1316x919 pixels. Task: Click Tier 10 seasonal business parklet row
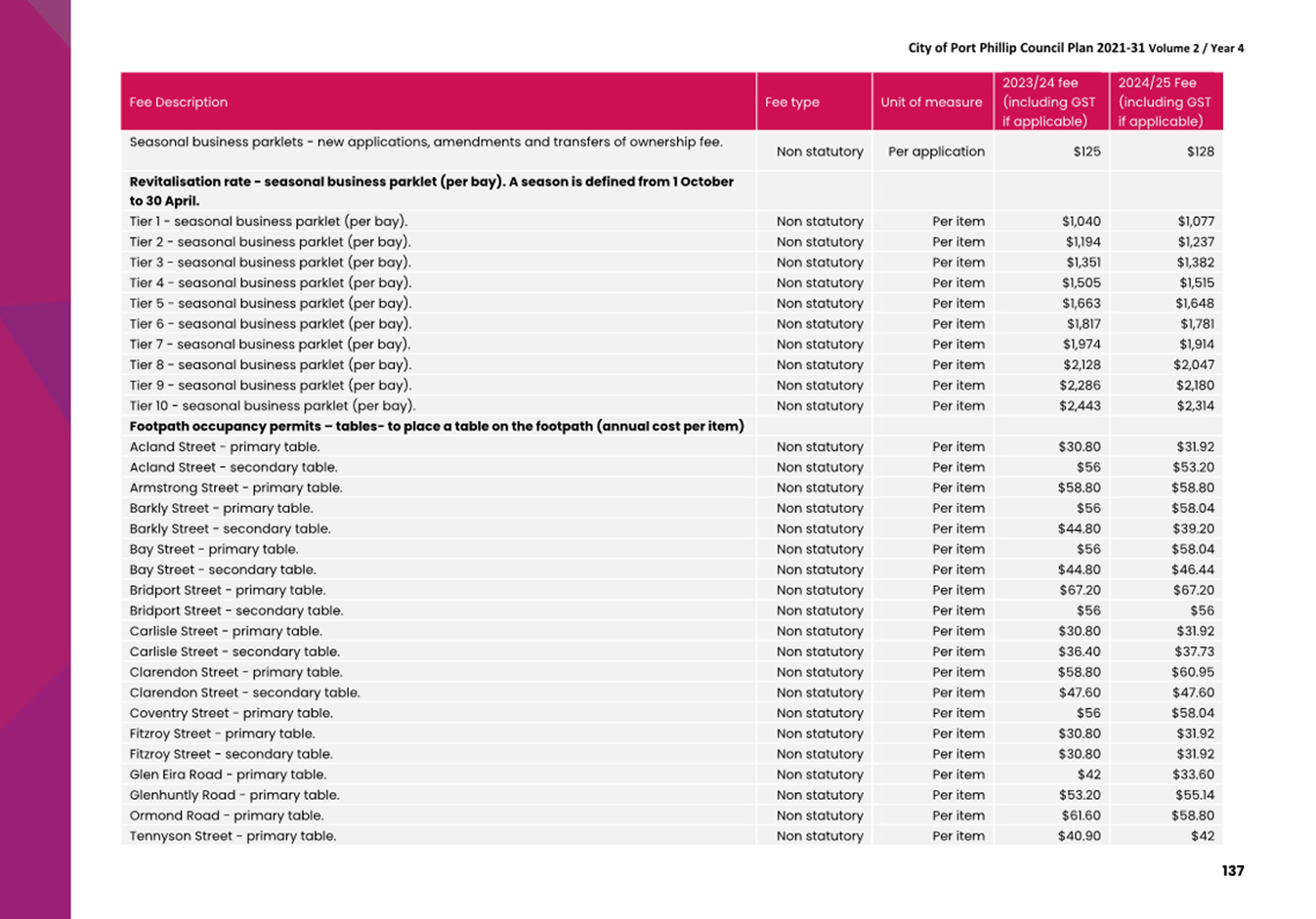[x=671, y=406]
